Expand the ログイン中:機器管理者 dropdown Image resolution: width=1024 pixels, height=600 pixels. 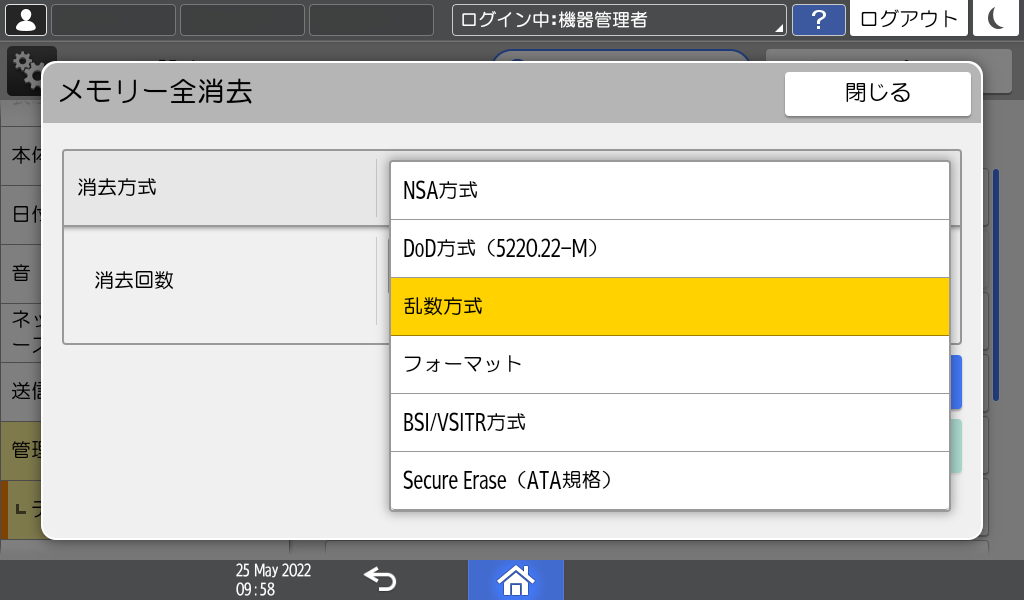pyautogui.click(x=619, y=19)
